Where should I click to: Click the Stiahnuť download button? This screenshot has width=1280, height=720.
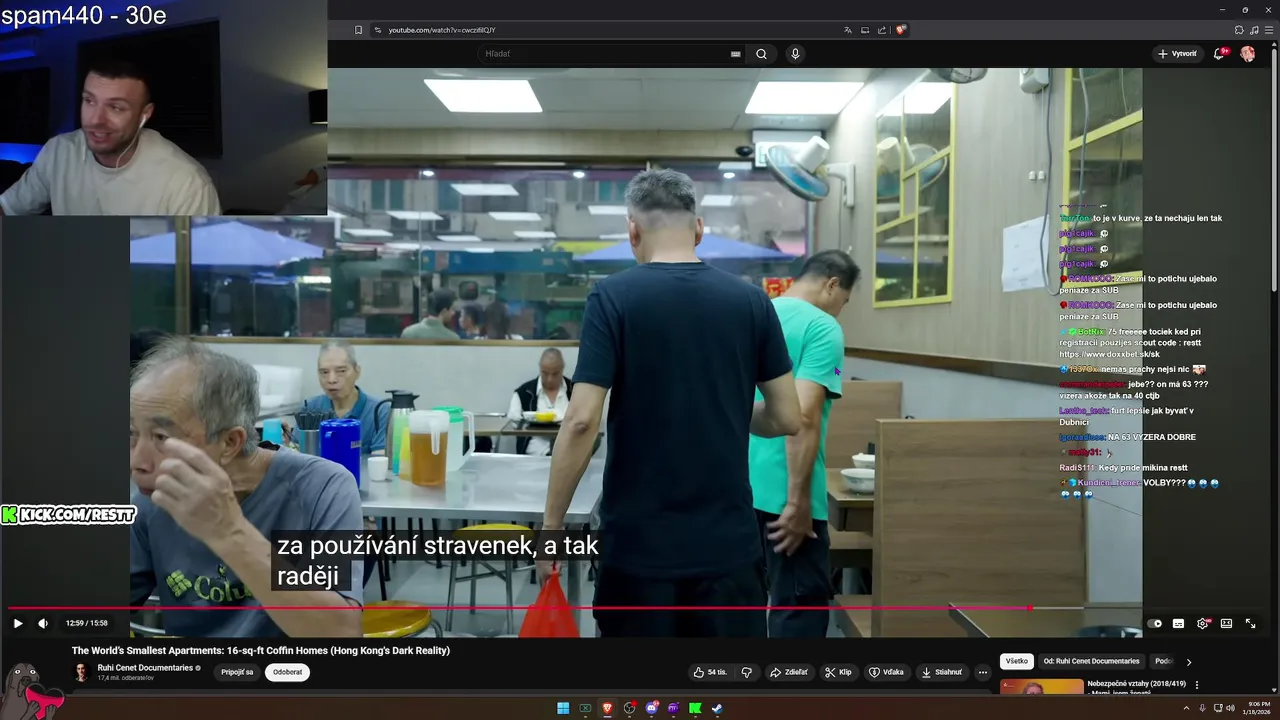point(942,672)
